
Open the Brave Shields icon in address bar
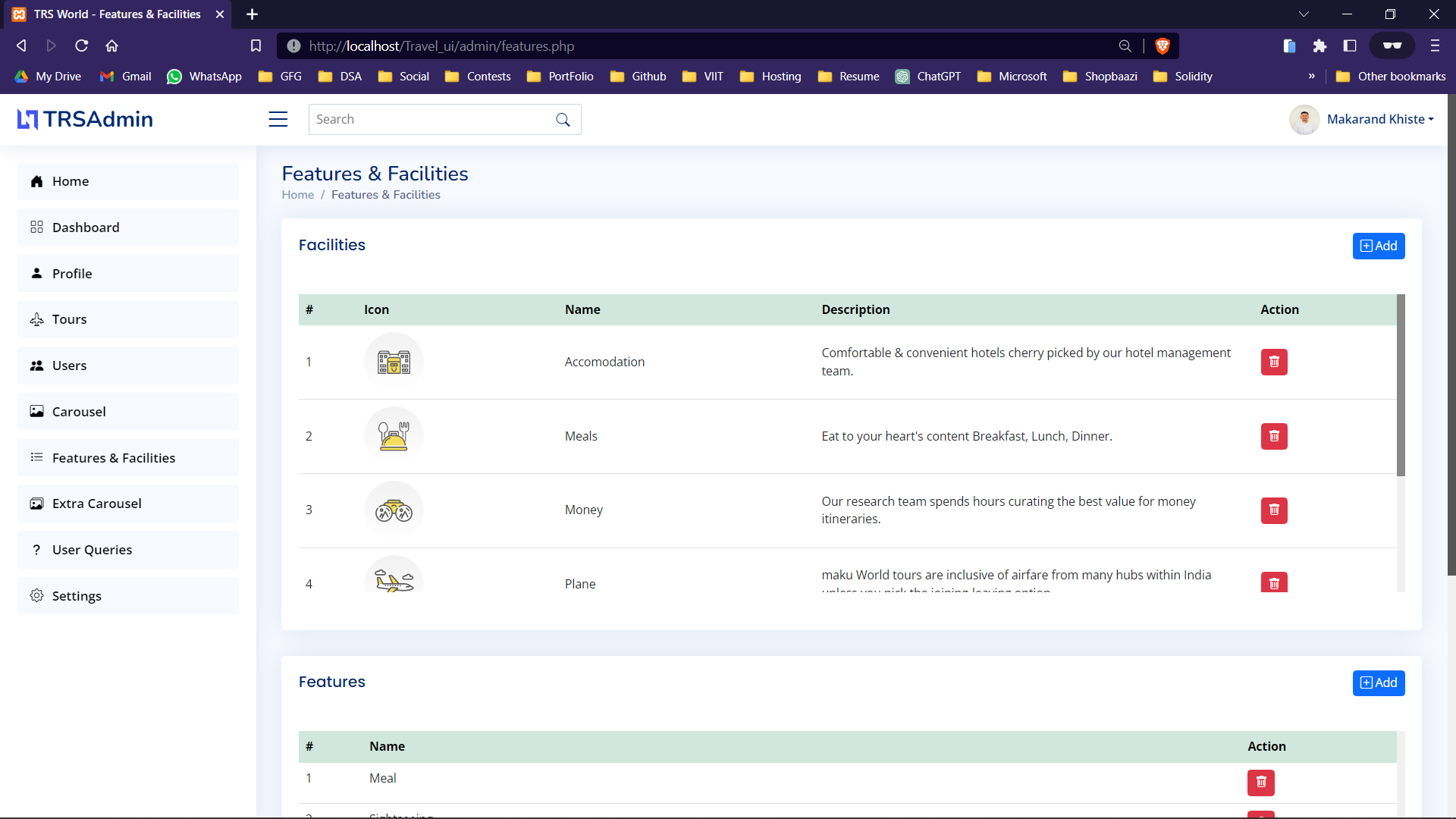pyautogui.click(x=1162, y=46)
